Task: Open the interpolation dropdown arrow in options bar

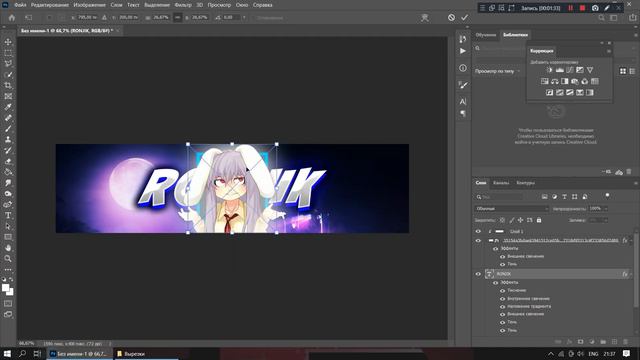Action: pos(244,18)
